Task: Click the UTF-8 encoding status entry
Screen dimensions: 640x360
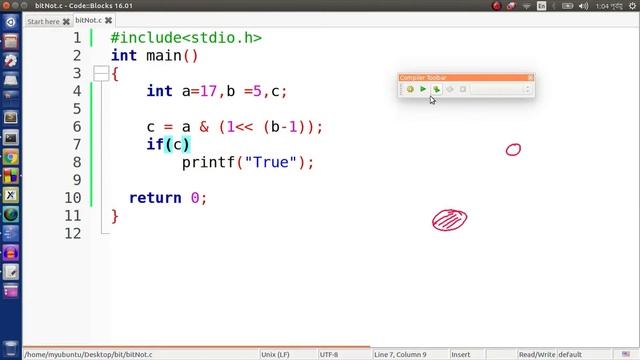Action: pos(329,354)
